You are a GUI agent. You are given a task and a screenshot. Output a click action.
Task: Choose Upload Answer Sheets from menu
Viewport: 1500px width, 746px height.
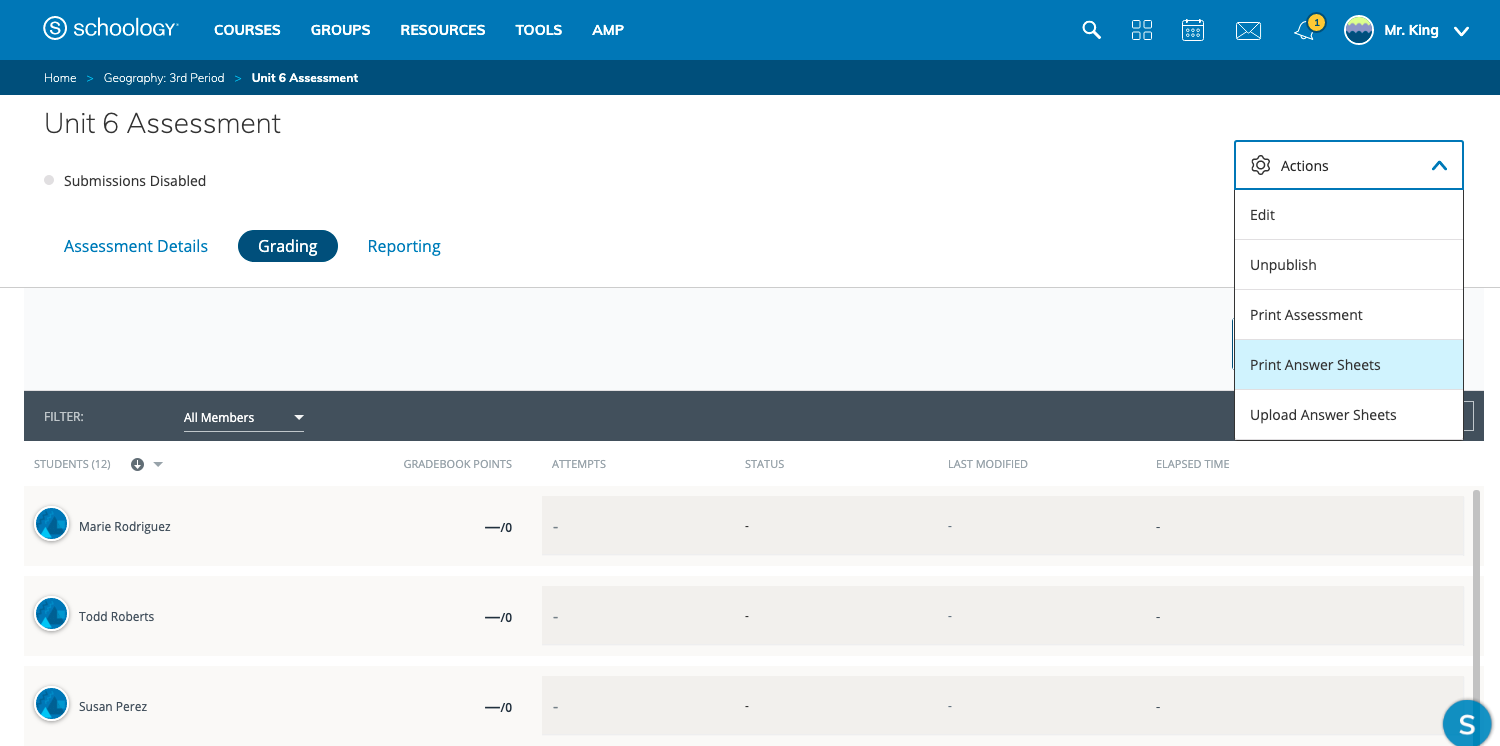(1322, 415)
